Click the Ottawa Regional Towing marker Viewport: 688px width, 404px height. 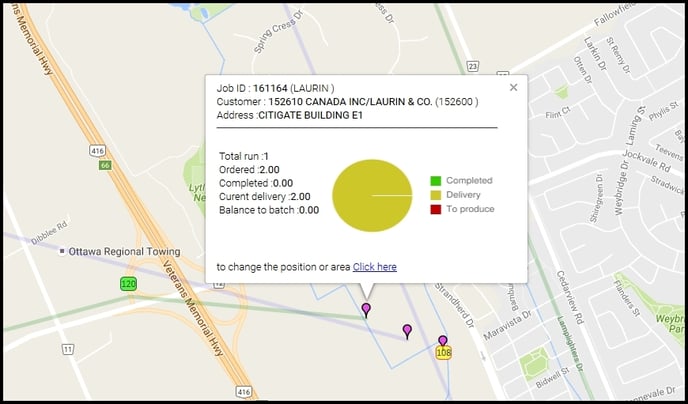point(64,251)
